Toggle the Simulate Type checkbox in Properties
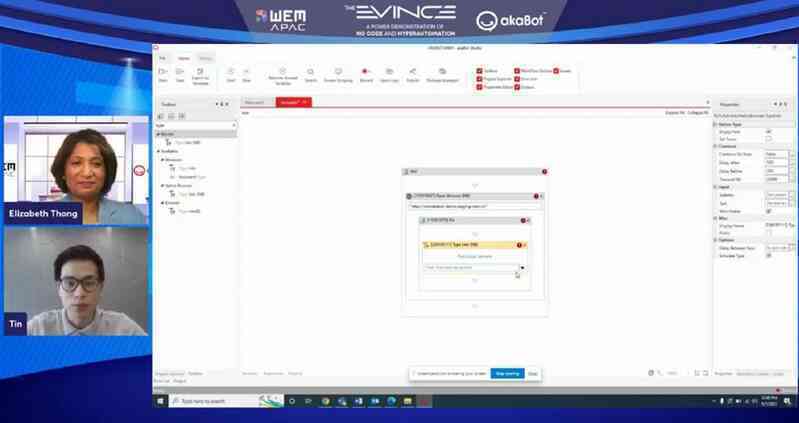This screenshot has height=423, width=799. click(769, 256)
